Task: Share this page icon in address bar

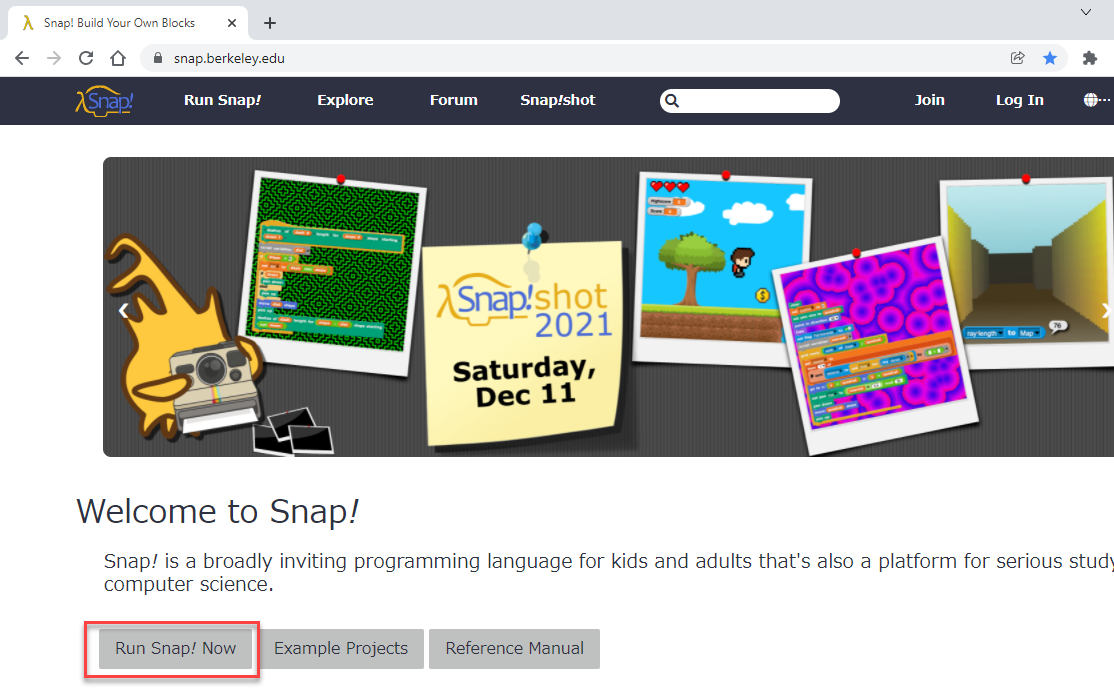Action: (1017, 58)
